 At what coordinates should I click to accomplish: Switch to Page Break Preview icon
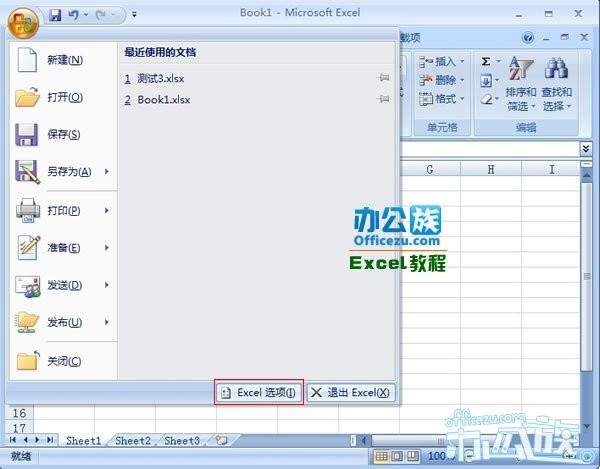(x=412, y=456)
